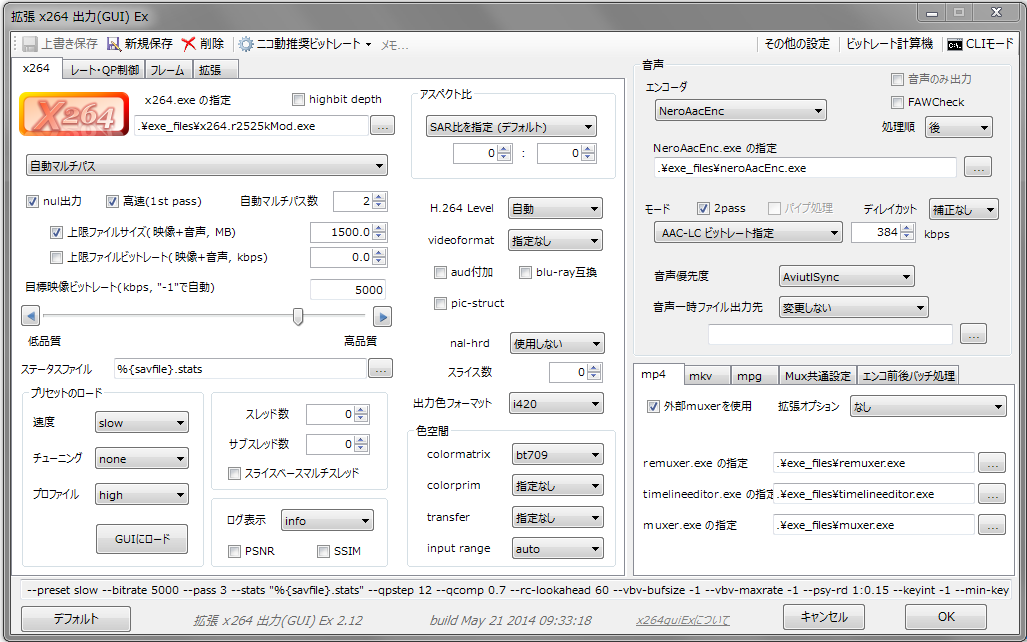Click the キャンセル button
The image size is (1027, 642).
(823, 617)
